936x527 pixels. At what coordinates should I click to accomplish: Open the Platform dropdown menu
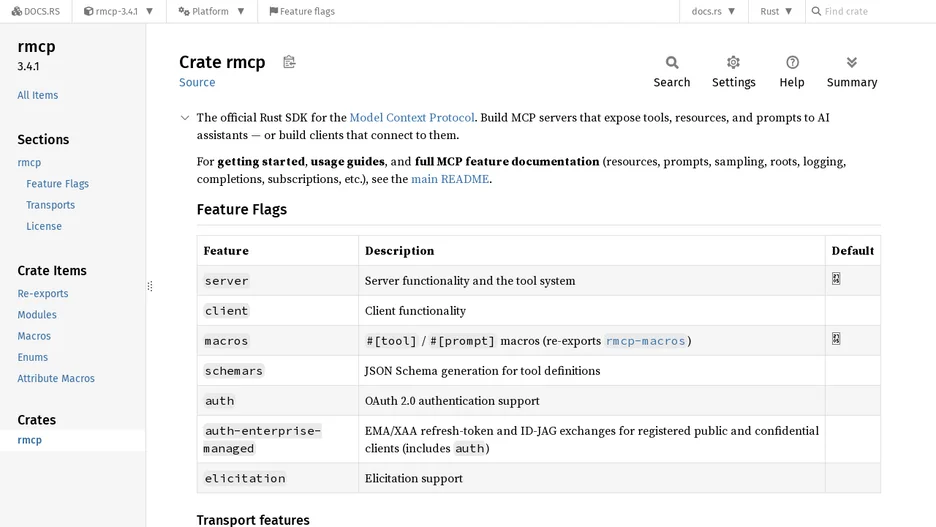point(211,11)
